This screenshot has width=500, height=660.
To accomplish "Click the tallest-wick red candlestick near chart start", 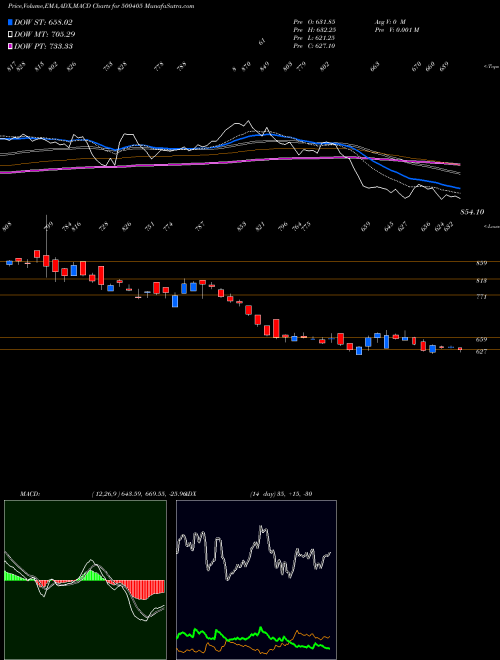I will pyautogui.click(x=46, y=261).
